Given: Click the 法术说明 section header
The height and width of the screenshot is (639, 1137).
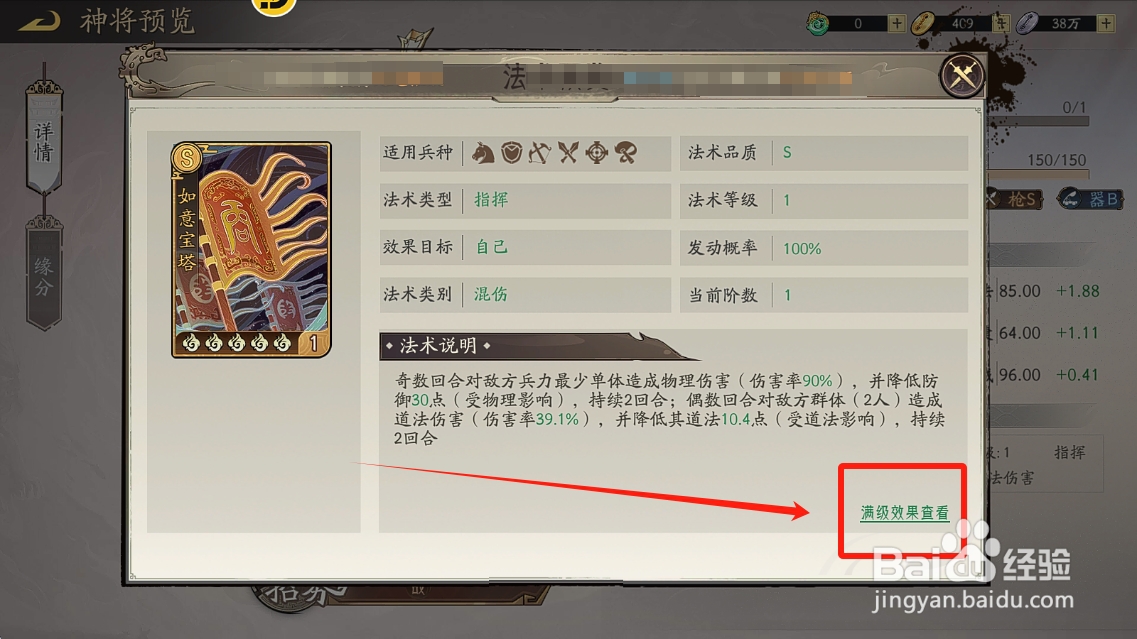Looking at the screenshot, I should point(438,346).
